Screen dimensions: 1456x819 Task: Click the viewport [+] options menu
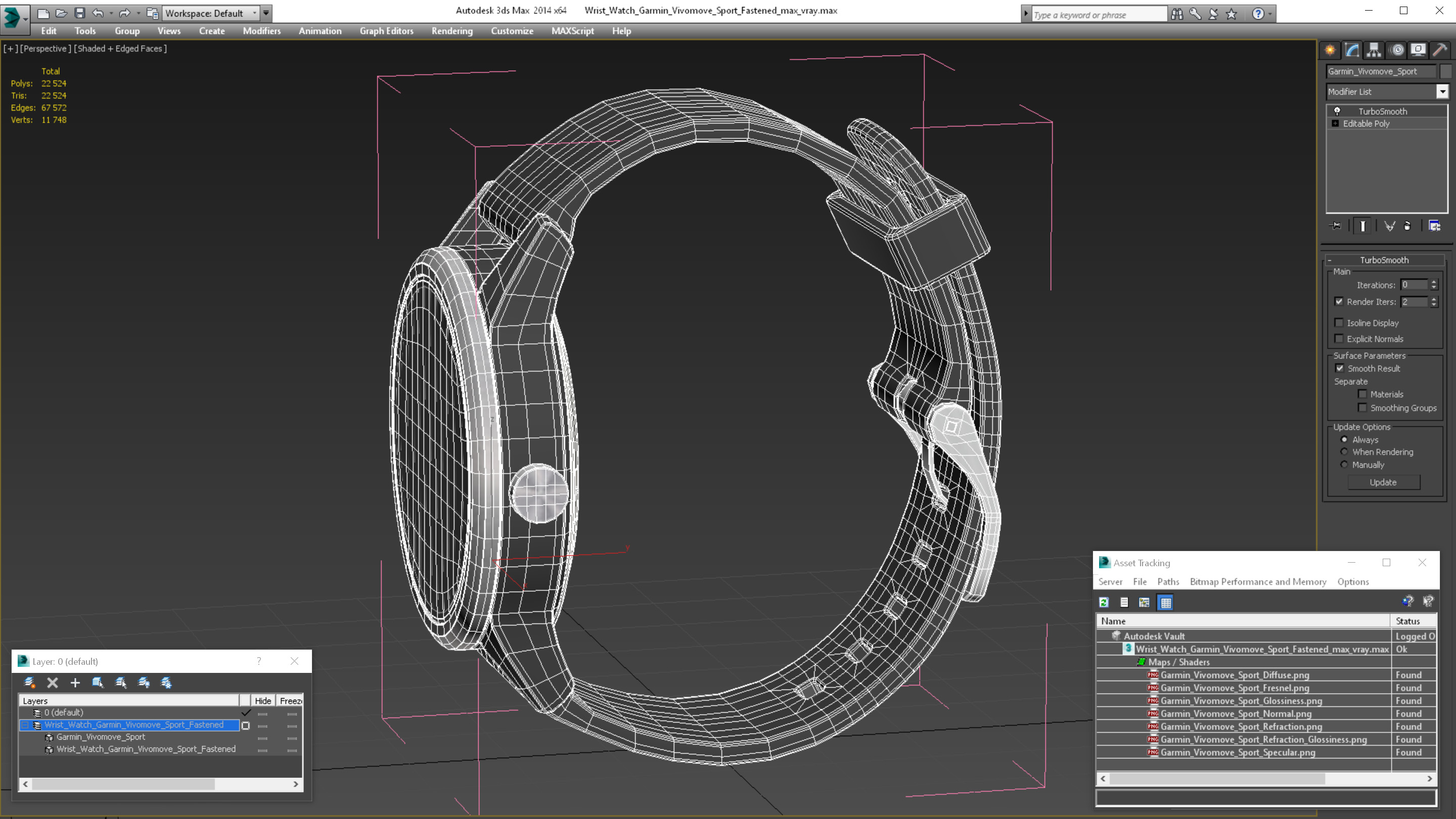pyautogui.click(x=10, y=49)
